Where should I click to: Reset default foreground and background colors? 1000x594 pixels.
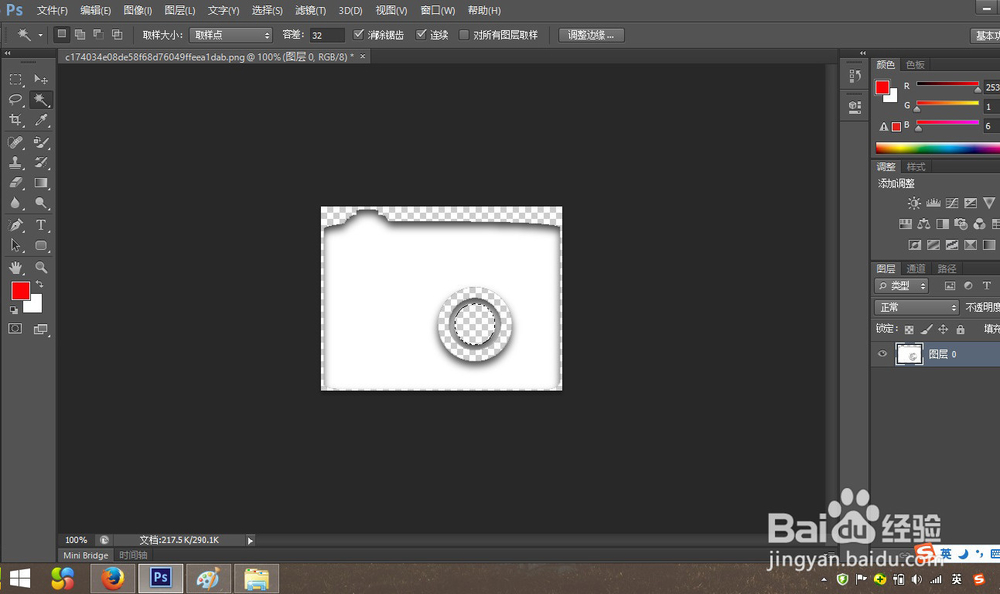(13, 310)
